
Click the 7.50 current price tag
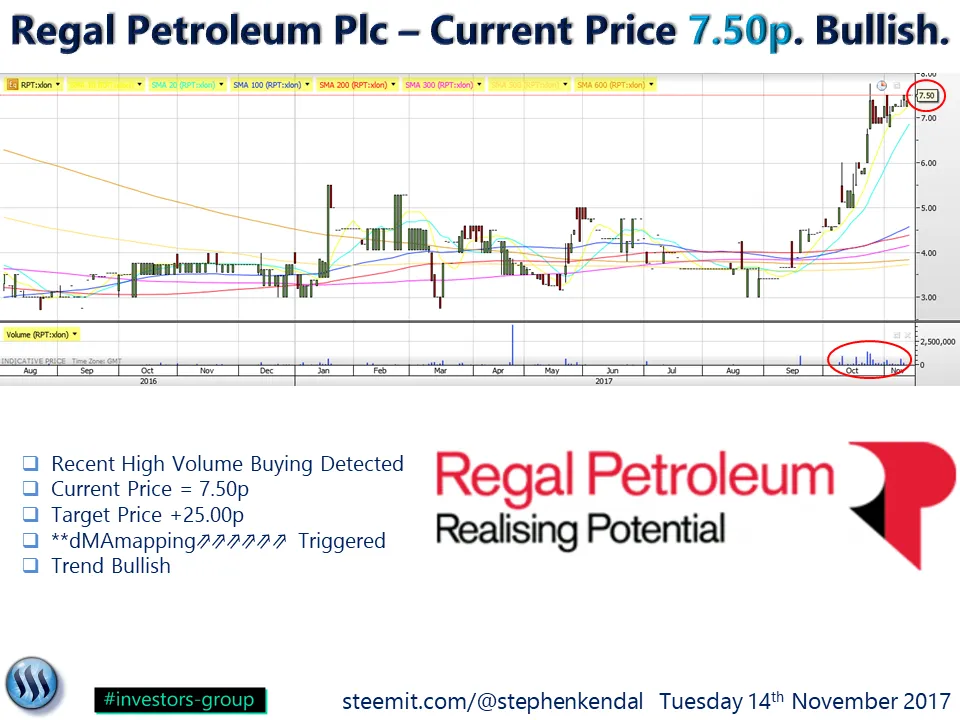pyautogui.click(x=926, y=96)
